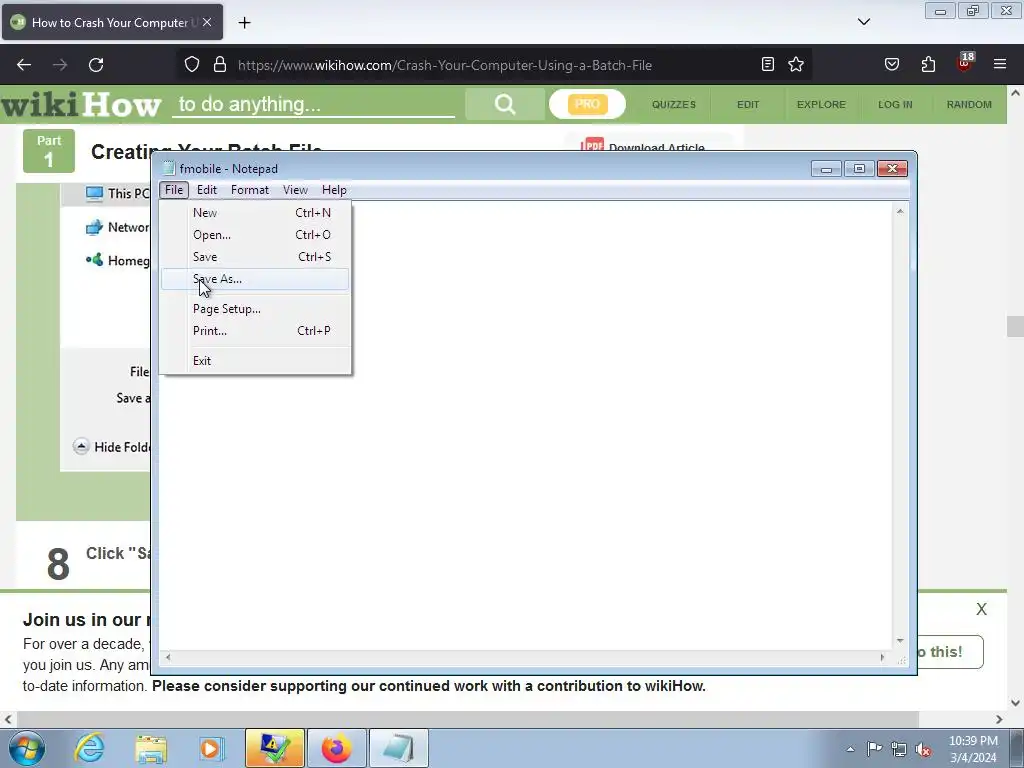This screenshot has width=1024, height=768.
Task: Open the Windows Start orb
Action: point(26,748)
